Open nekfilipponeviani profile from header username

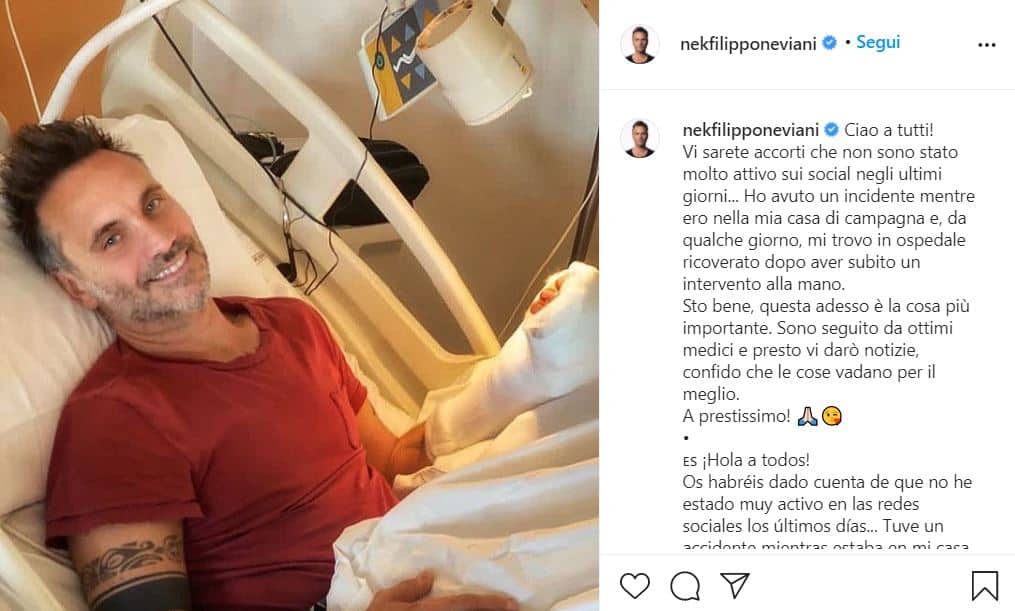(x=748, y=44)
